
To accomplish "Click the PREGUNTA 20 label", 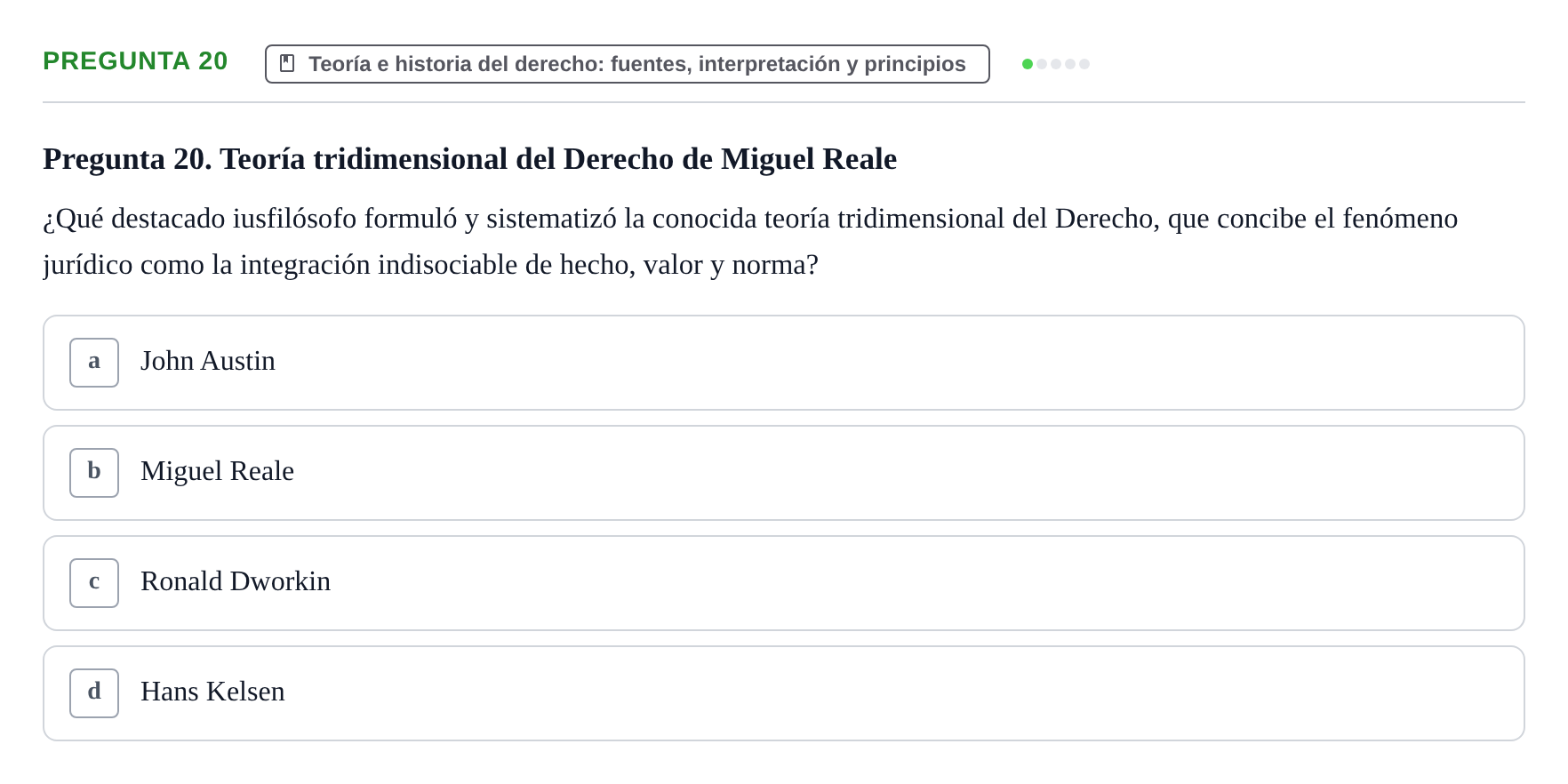I will pos(135,60).
